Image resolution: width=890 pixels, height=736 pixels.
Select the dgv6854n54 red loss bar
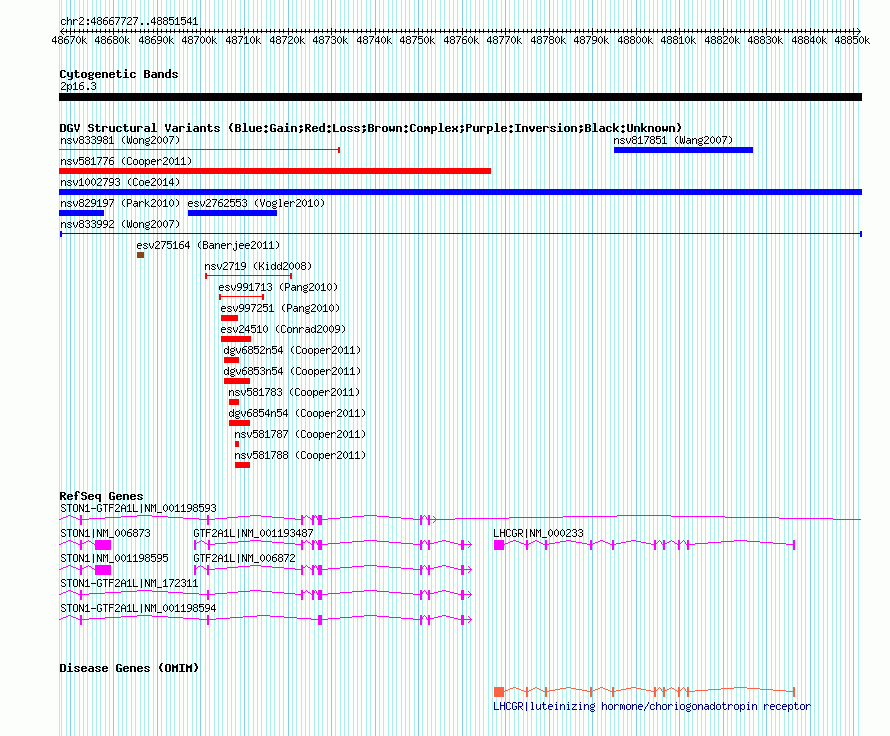pyautogui.click(x=239, y=423)
